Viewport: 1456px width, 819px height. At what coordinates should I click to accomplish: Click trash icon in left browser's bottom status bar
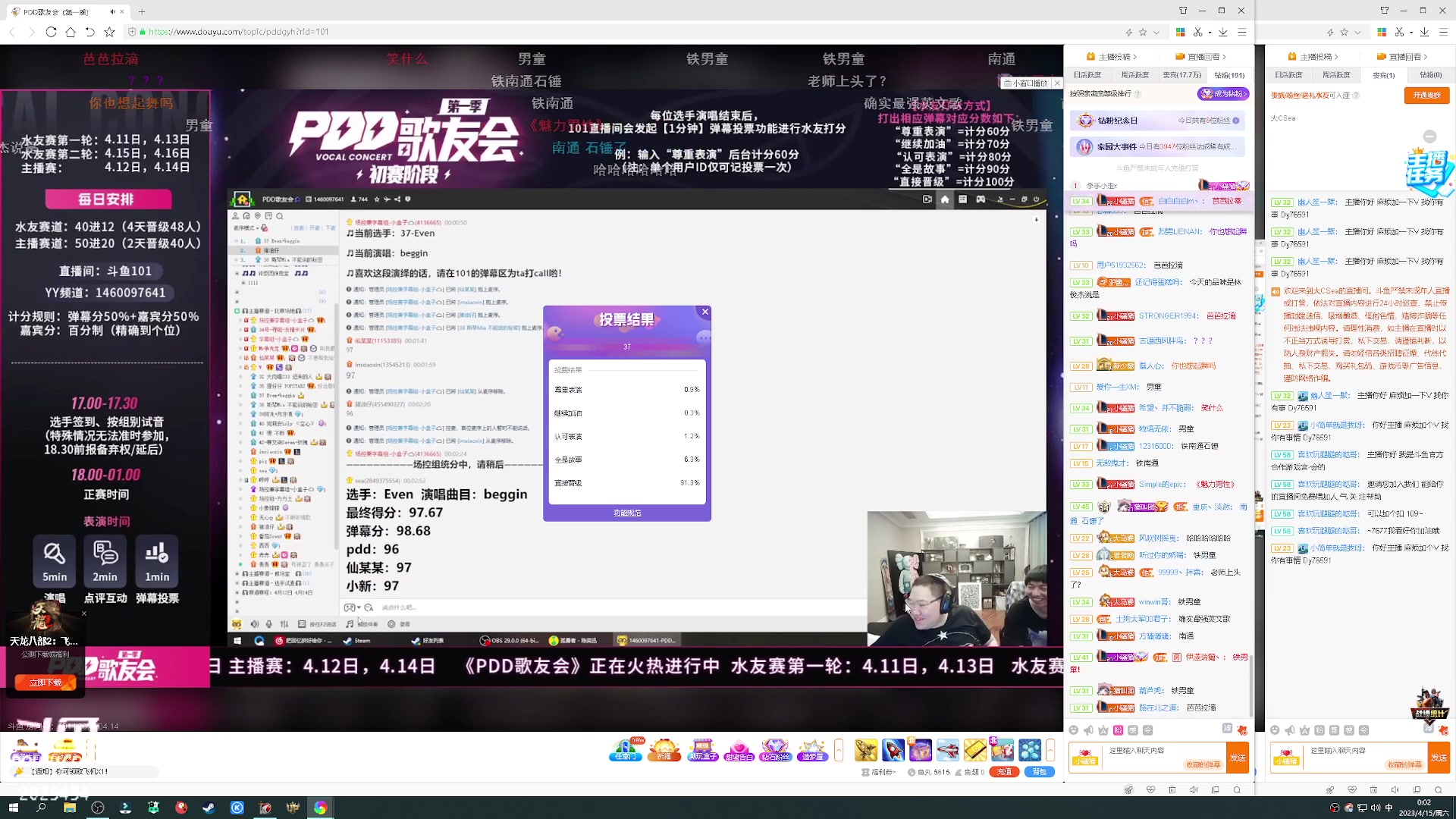coord(1172,789)
